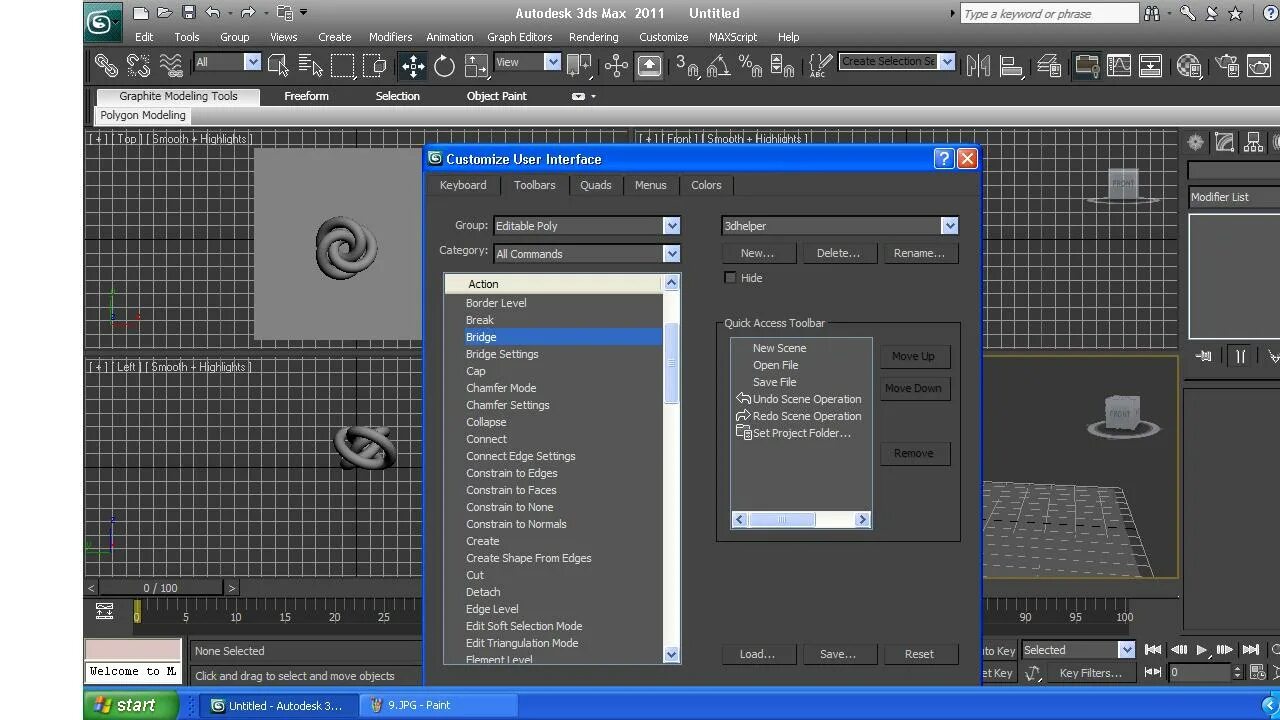
Task: Click the Remove button
Action: (913, 453)
